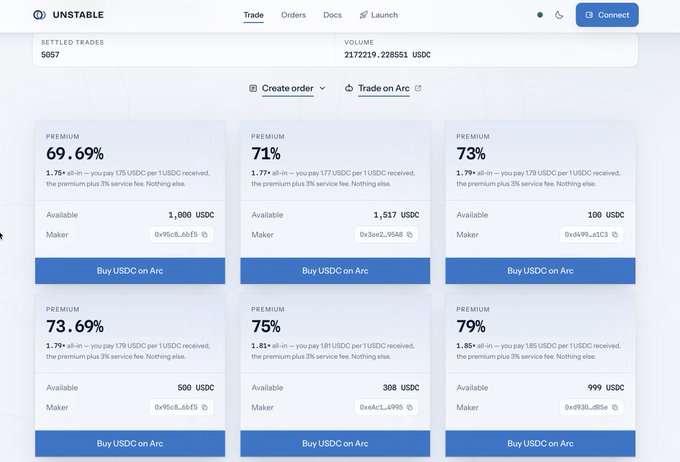
Task: Copy maker address 0xd499…a1C3
Action: coord(615,235)
